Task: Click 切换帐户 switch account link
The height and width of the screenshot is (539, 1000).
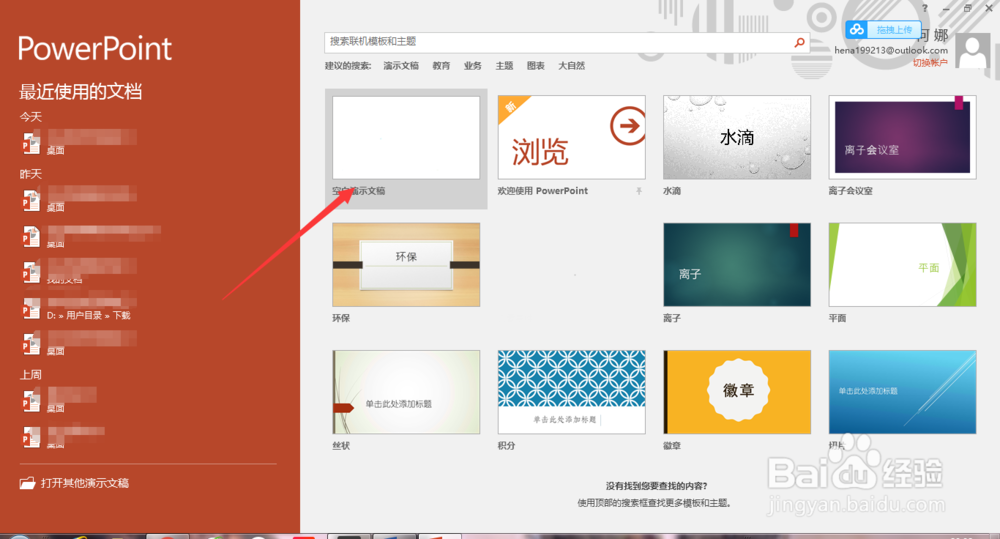Action: (x=930, y=63)
